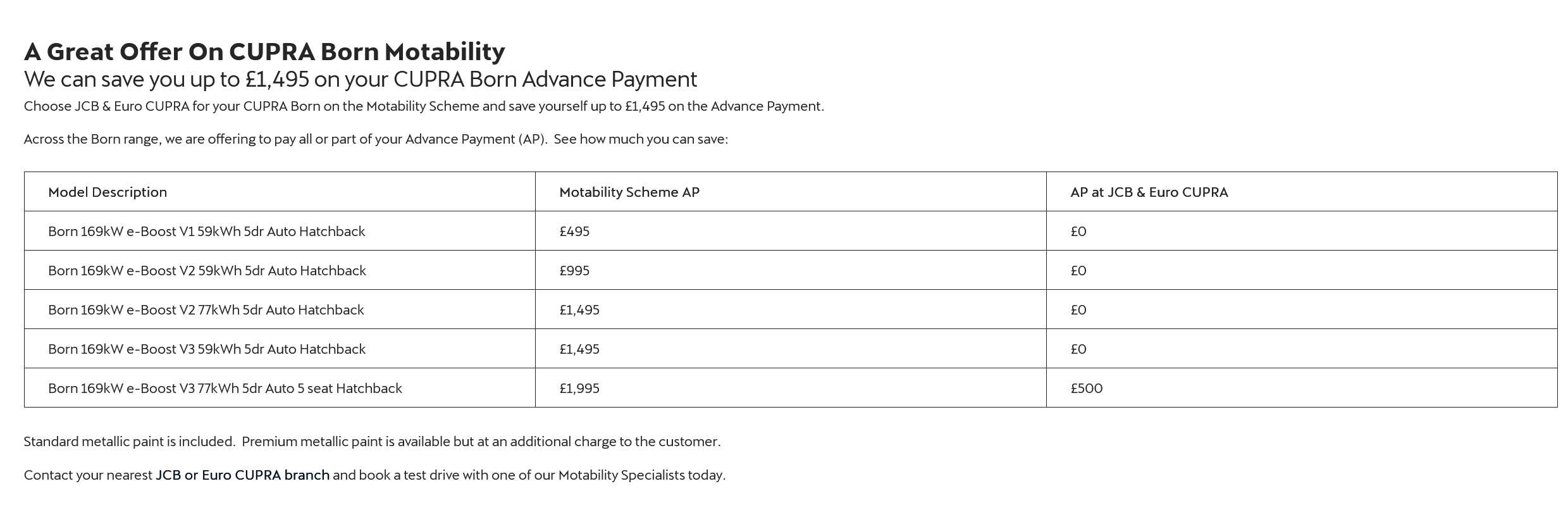This screenshot has width=1568, height=505.
Task: Click the £1,495 AP cell in the V3 59kWh row
Action: pyautogui.click(x=579, y=349)
